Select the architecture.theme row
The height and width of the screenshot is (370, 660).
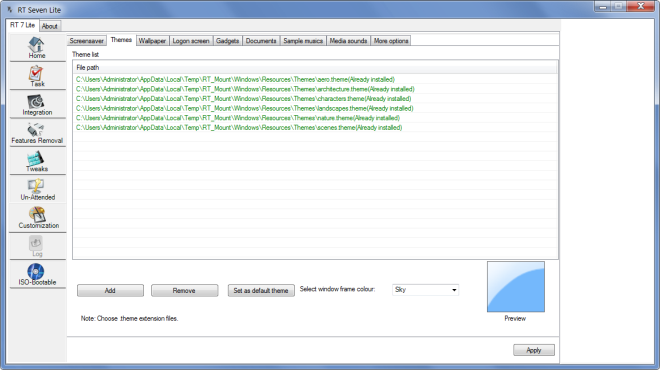click(315, 89)
